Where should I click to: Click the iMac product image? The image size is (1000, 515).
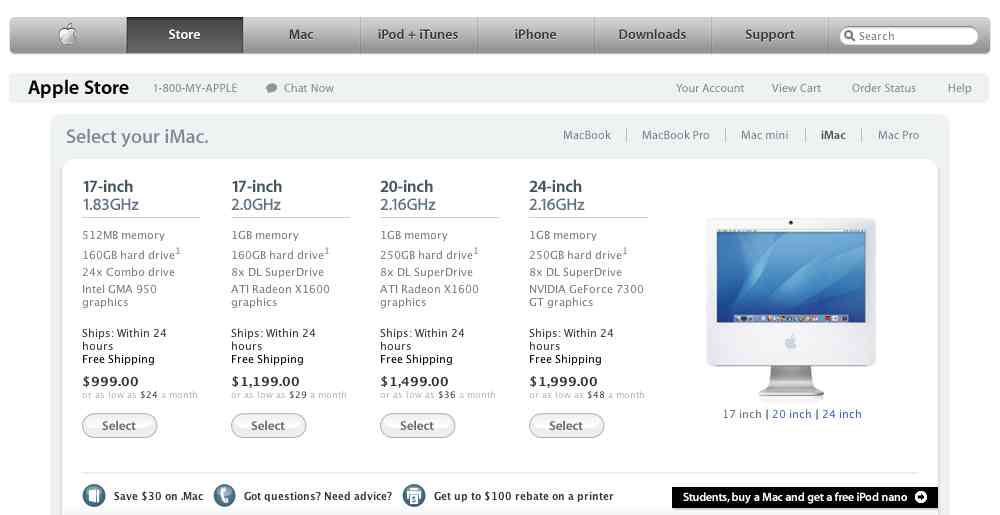(791, 307)
